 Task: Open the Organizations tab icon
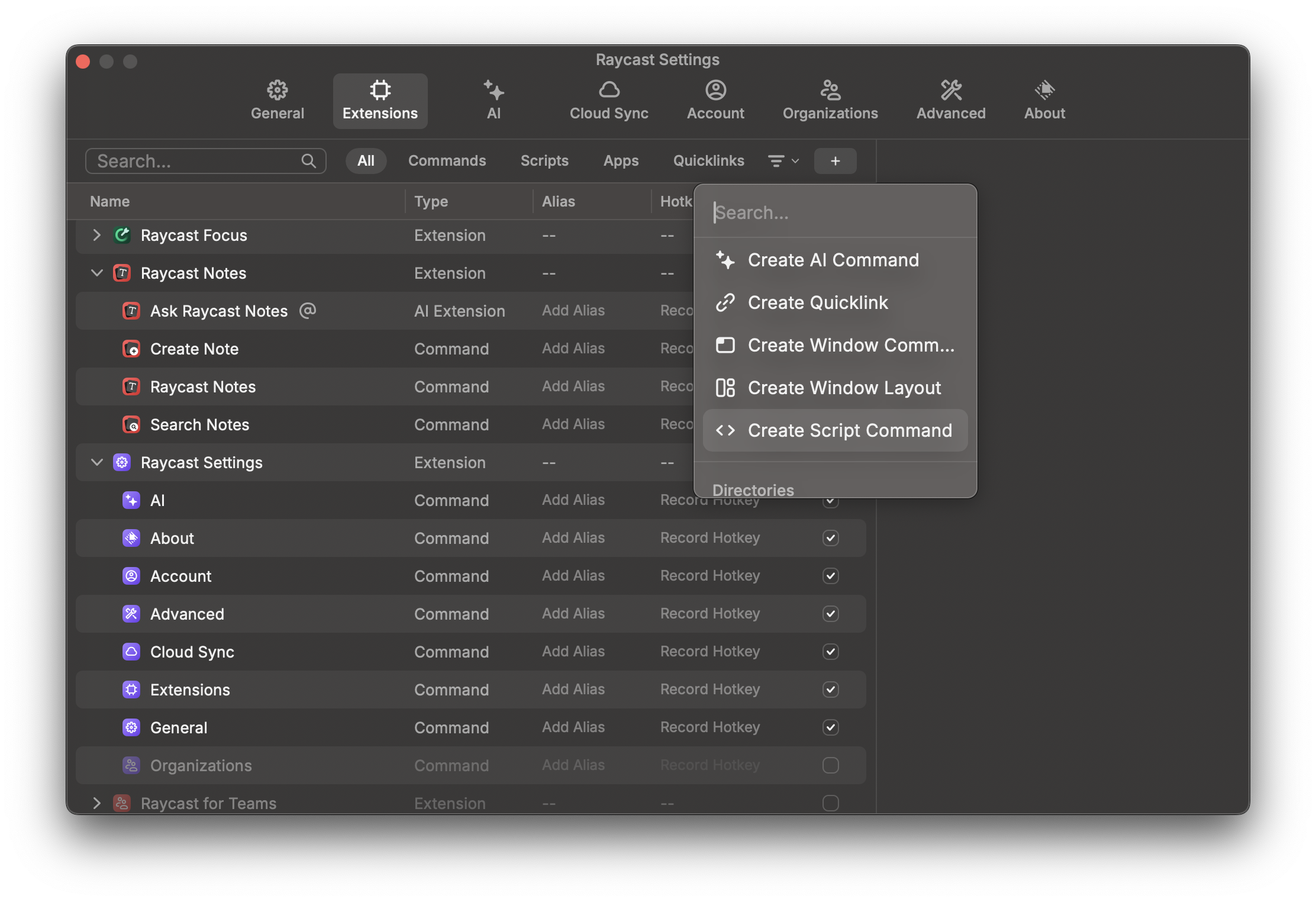830,91
